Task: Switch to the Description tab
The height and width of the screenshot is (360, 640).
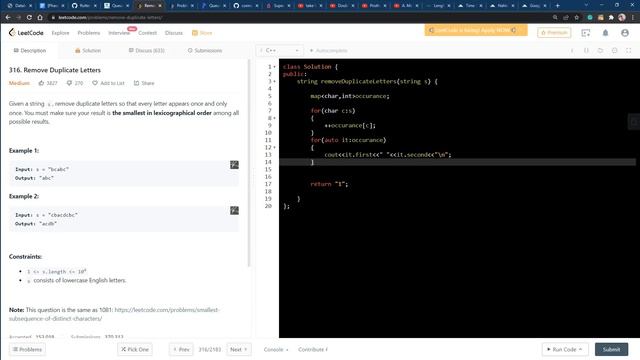Action: 30,50
